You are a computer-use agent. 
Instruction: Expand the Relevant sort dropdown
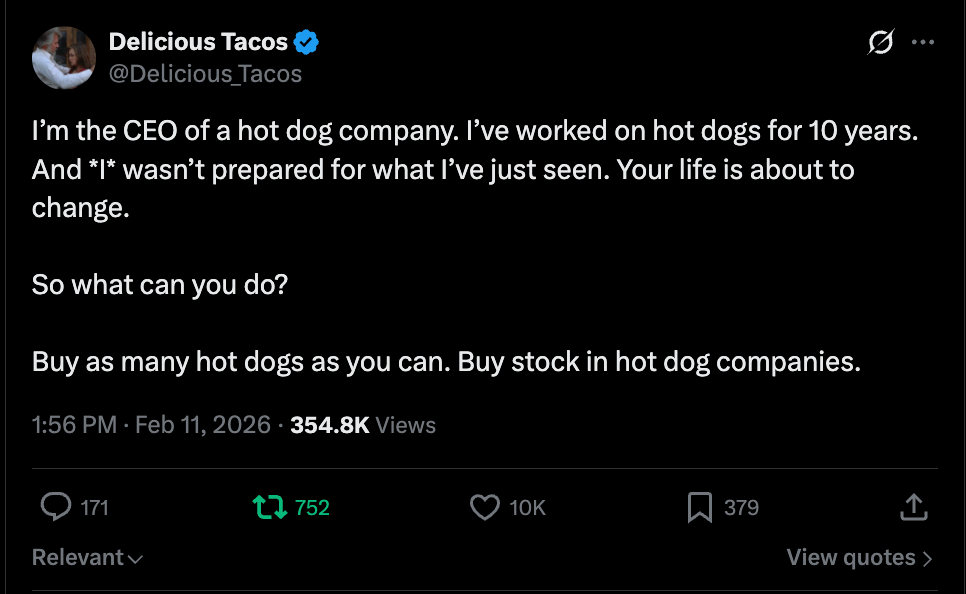87,558
